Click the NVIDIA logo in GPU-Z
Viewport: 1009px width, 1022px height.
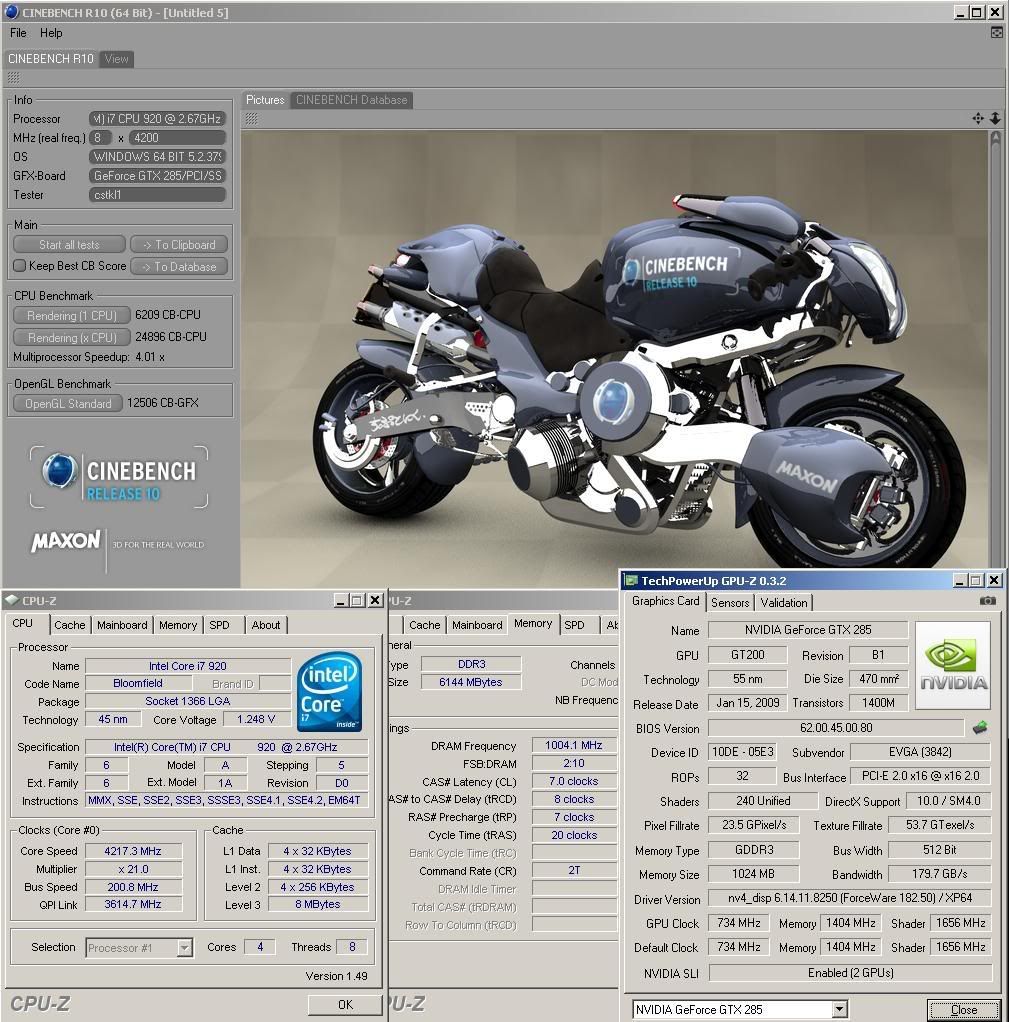(x=953, y=665)
